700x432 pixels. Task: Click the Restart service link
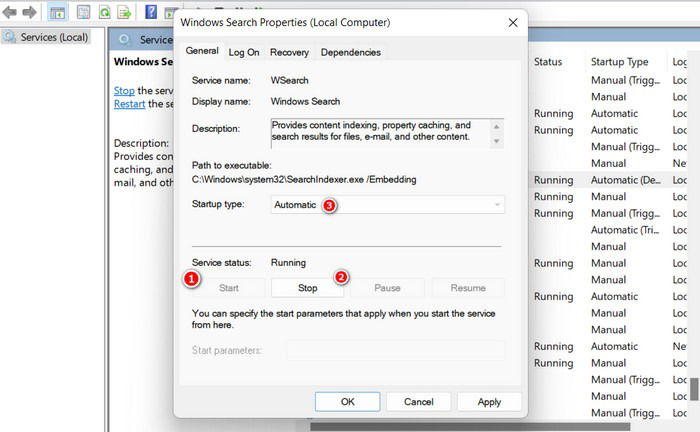pos(129,104)
